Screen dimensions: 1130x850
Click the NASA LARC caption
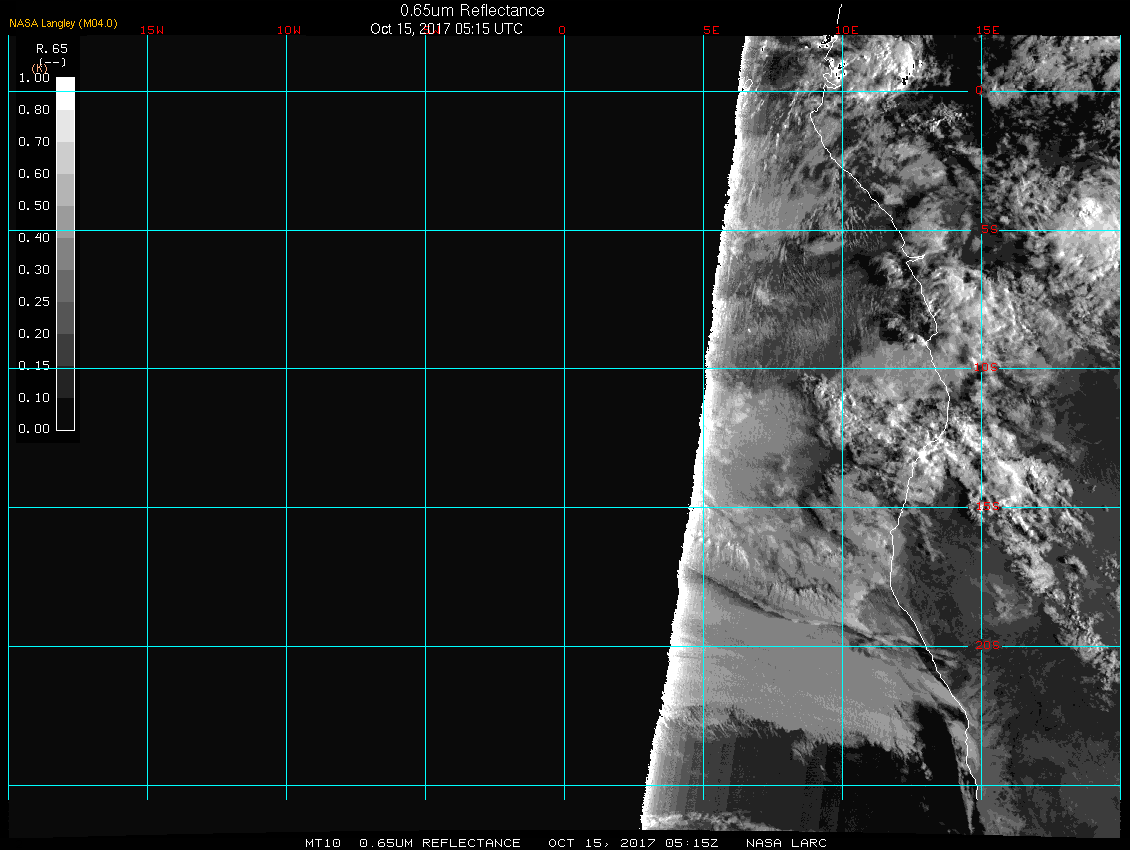(786, 843)
